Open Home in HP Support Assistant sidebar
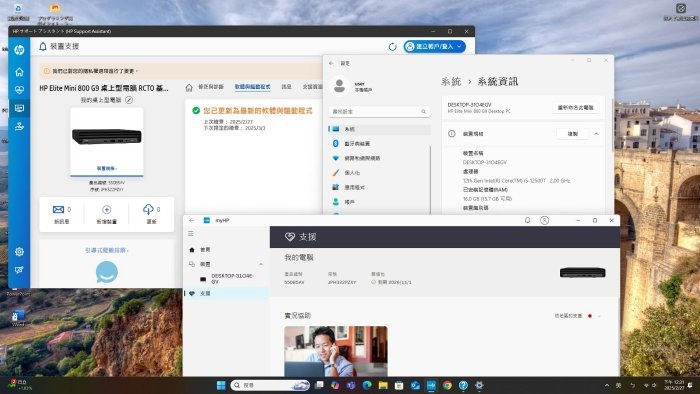This screenshot has width=700, height=394. [x=19, y=72]
